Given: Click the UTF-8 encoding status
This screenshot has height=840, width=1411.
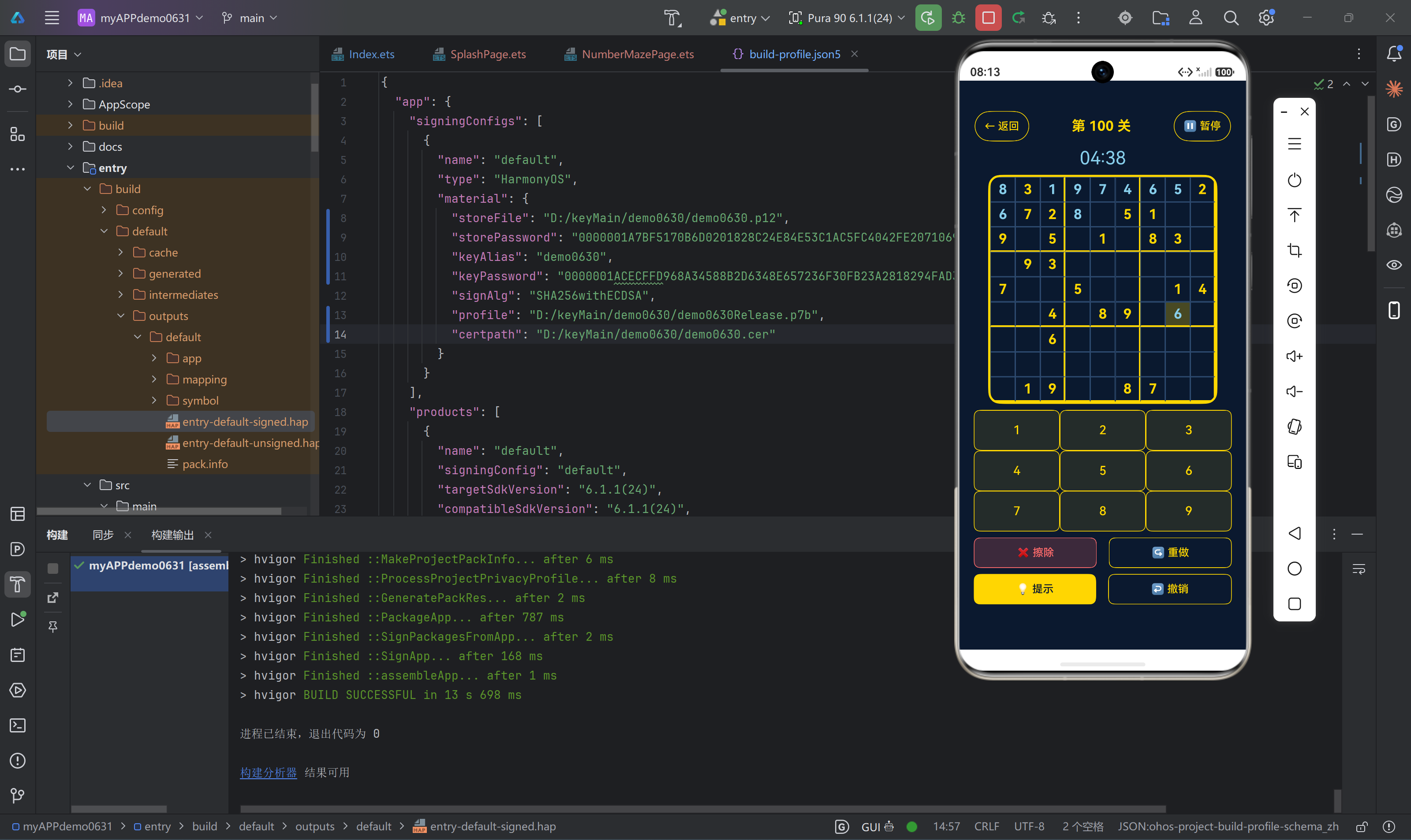Looking at the screenshot, I should click(x=1029, y=826).
